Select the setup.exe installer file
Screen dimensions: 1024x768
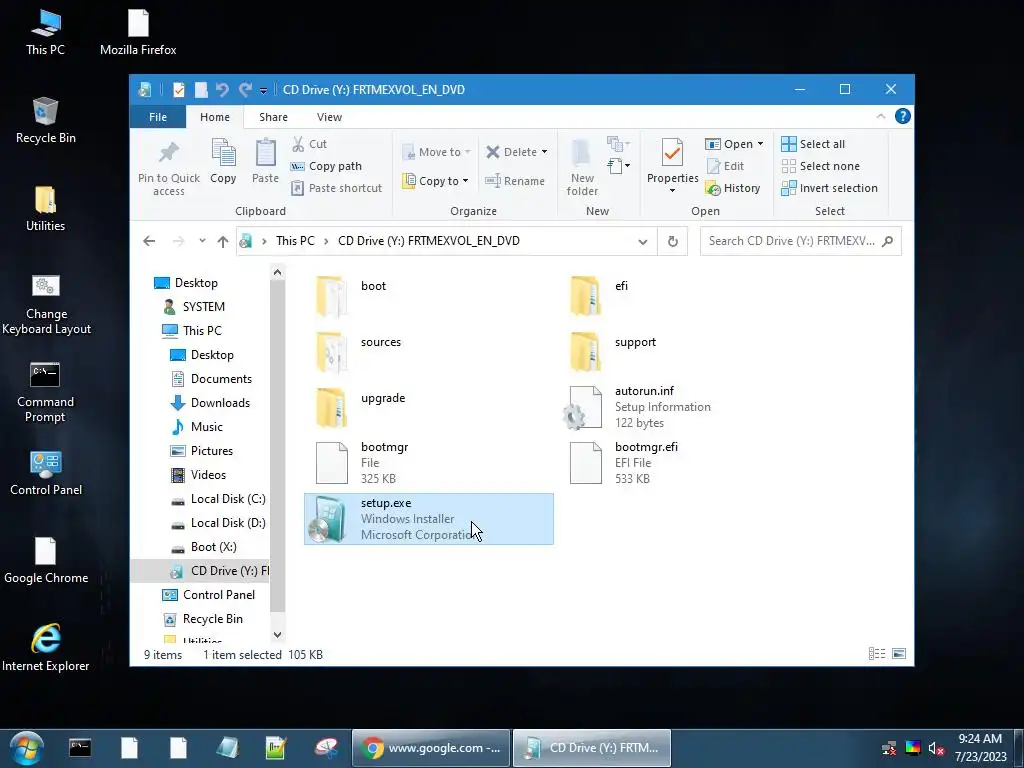pyautogui.click(x=428, y=519)
